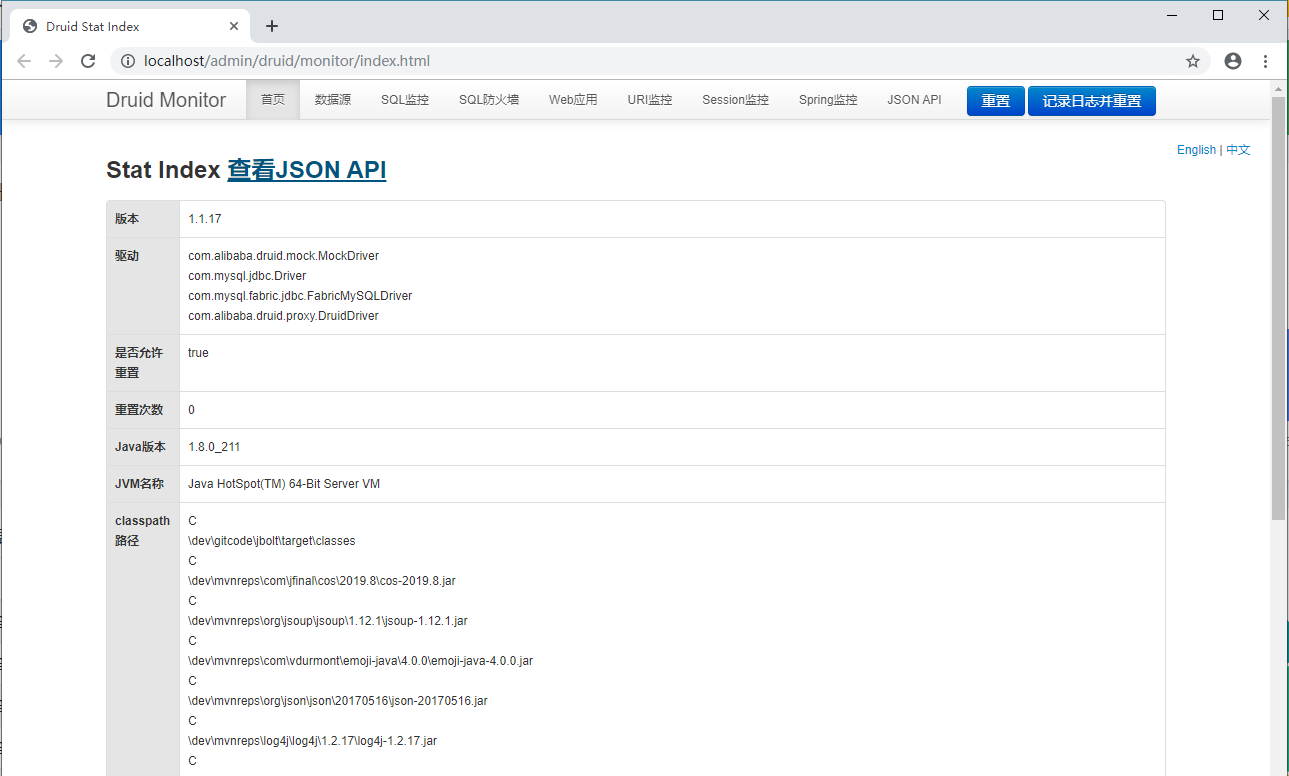Open the 首页 navigation tab
The height and width of the screenshot is (776, 1289).
tap(273, 100)
